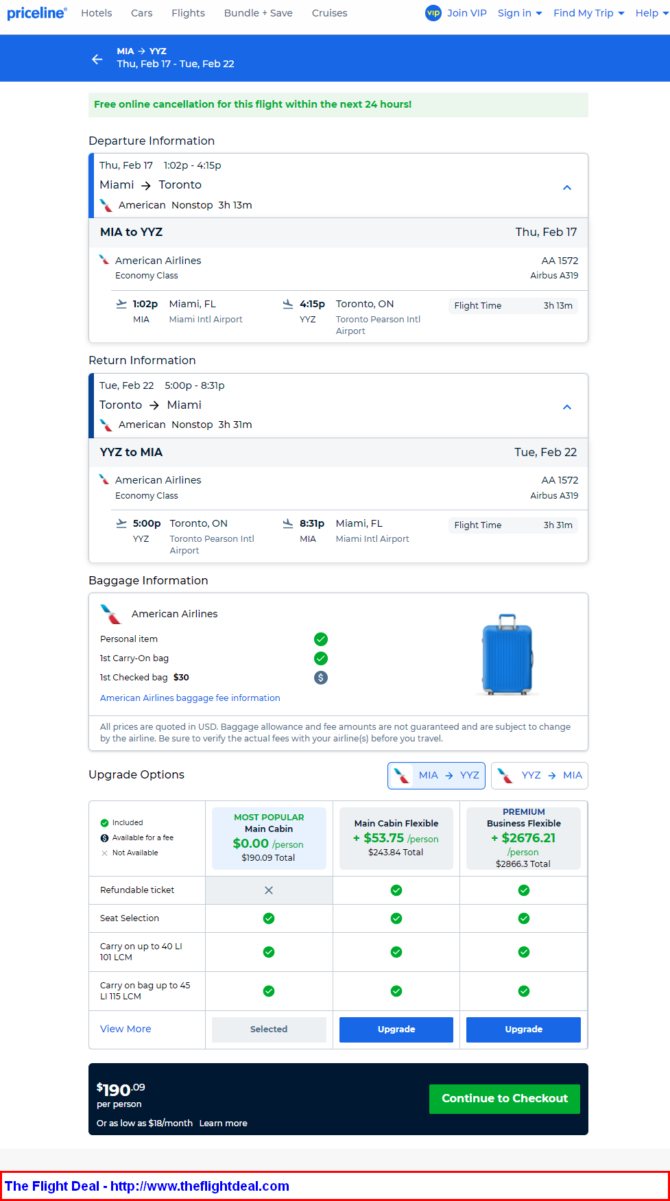Click takeoff plane icon beside 1:02p
670x1201 pixels.
pos(121,304)
